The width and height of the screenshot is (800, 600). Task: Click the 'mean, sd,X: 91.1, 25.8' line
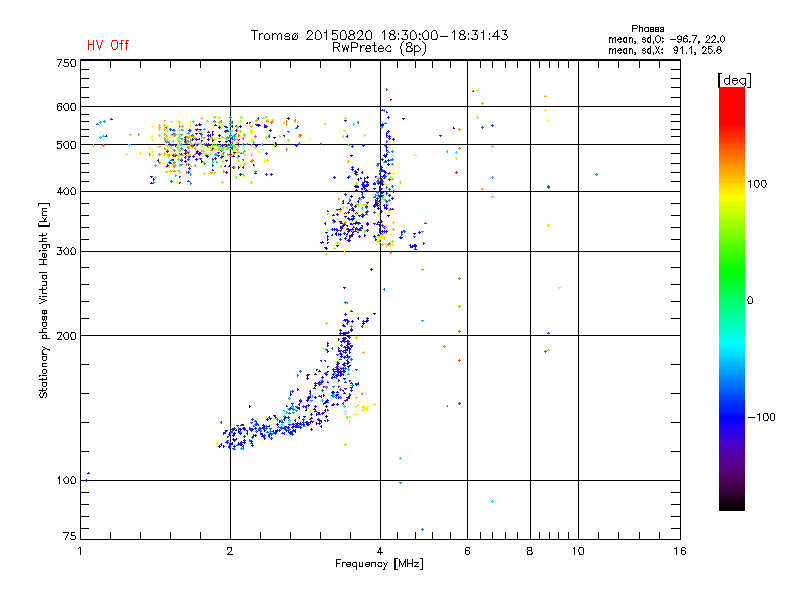[665, 50]
